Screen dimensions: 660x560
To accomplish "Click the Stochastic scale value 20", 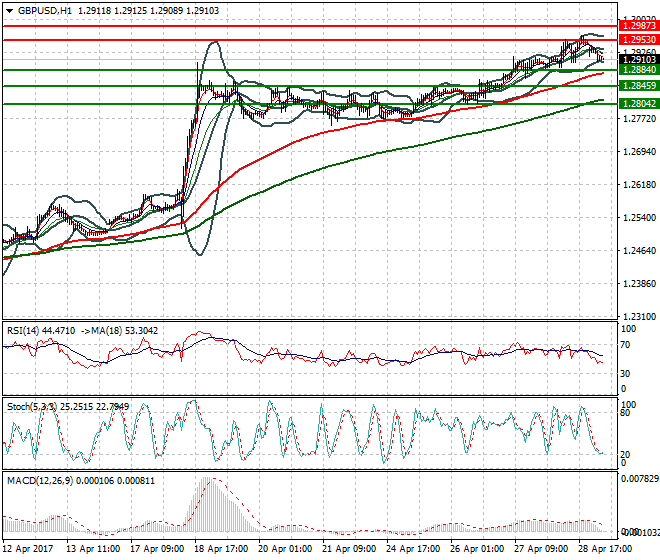I will tap(625, 455).
